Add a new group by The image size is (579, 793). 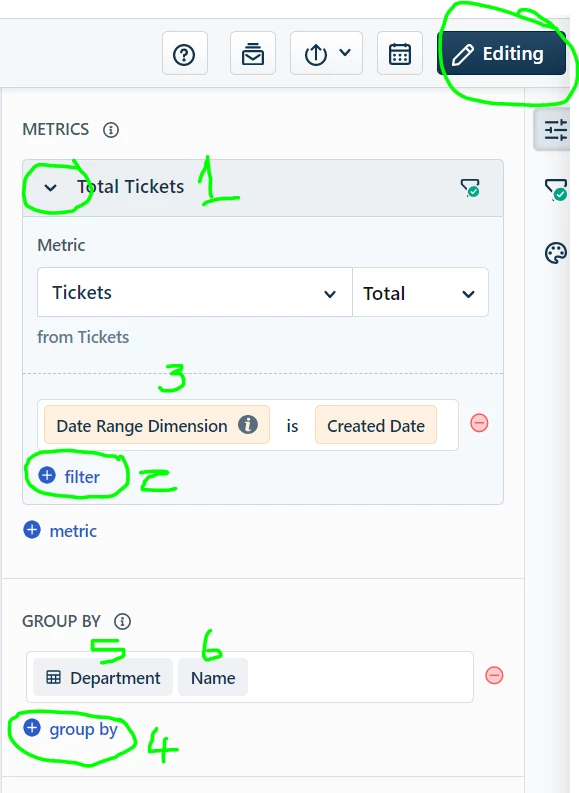[x=70, y=729]
